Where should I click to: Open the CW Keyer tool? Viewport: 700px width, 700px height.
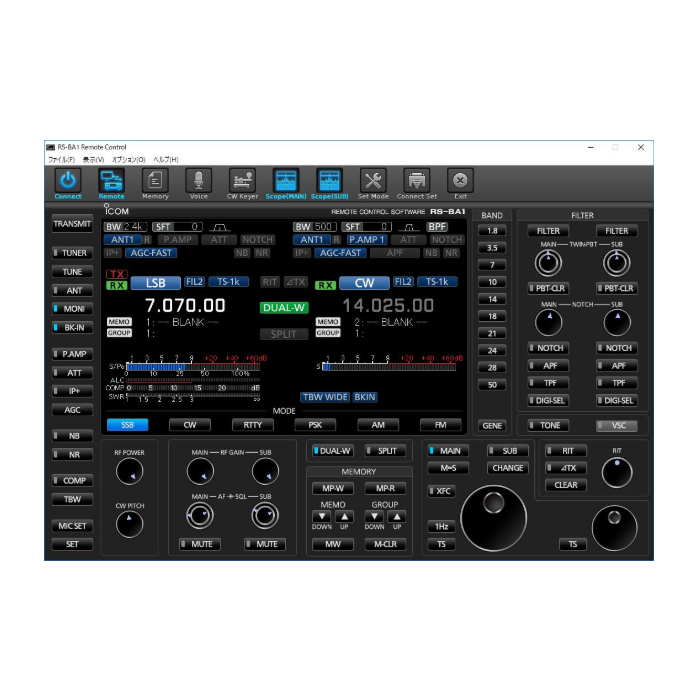pos(242,181)
